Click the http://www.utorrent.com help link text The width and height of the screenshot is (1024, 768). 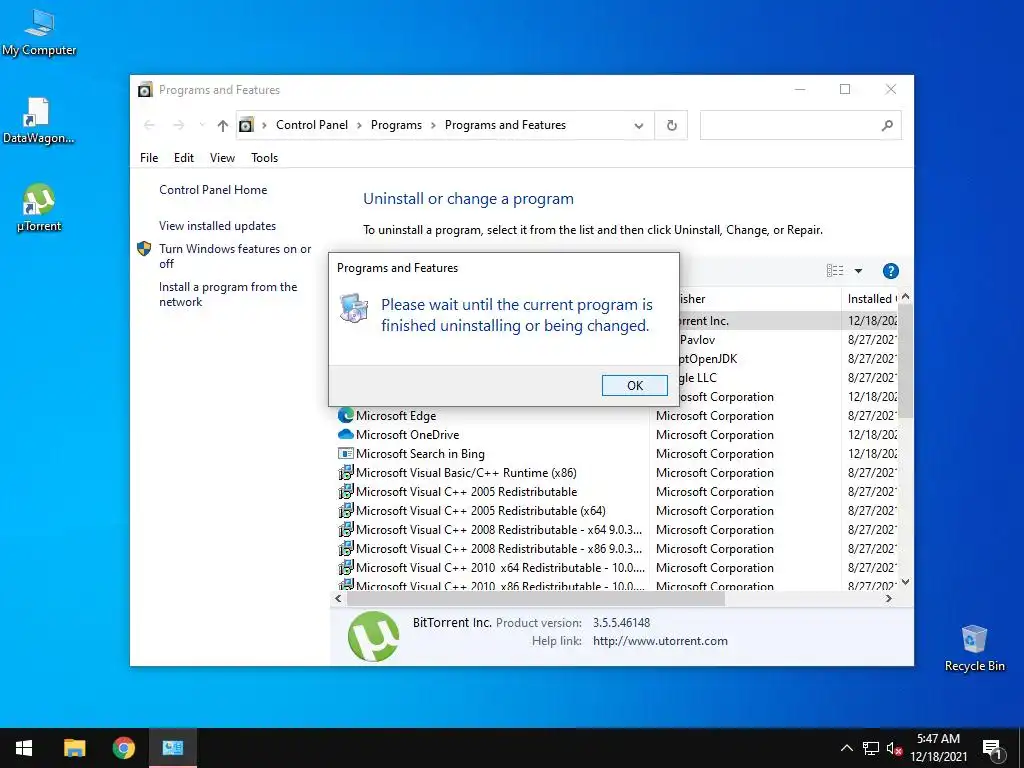660,641
